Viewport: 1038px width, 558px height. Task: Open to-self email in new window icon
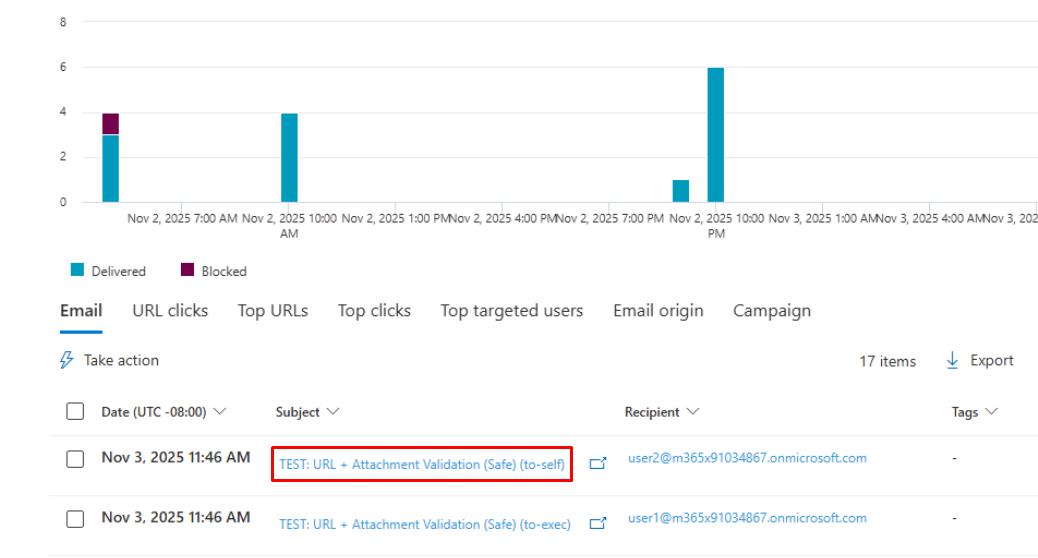click(x=598, y=464)
